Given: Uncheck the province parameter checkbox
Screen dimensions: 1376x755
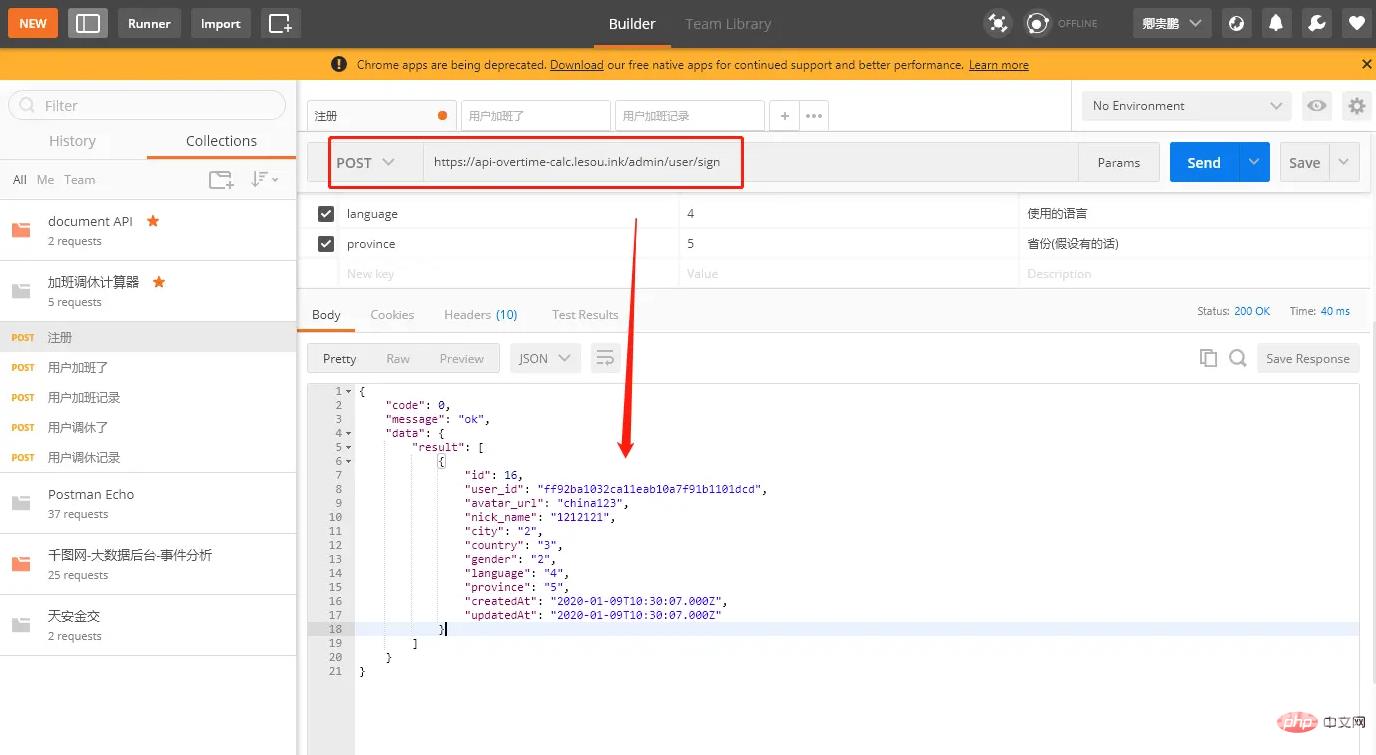Looking at the screenshot, I should [x=326, y=244].
